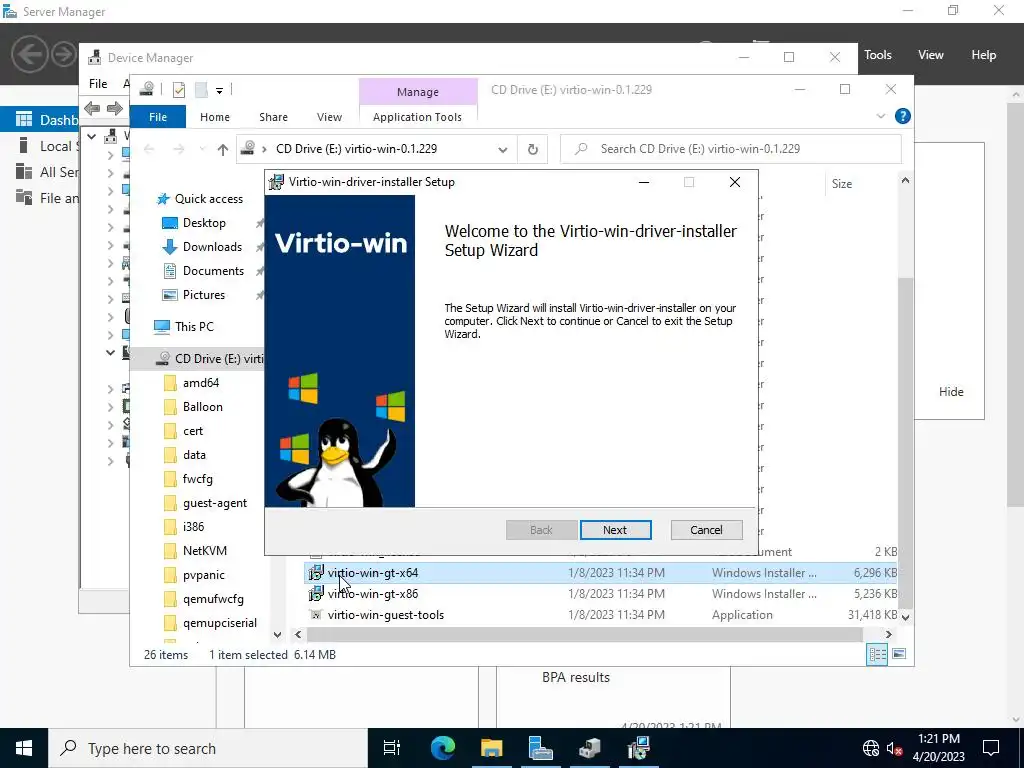Open Documents in navigation pane
This screenshot has width=1024, height=768.
click(x=213, y=271)
